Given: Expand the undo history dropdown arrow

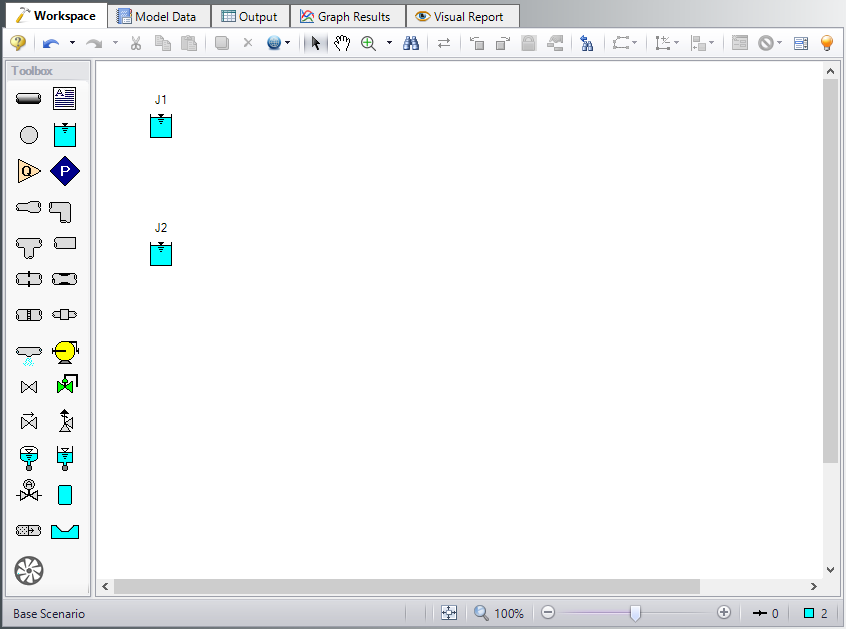Looking at the screenshot, I should coord(72,43).
